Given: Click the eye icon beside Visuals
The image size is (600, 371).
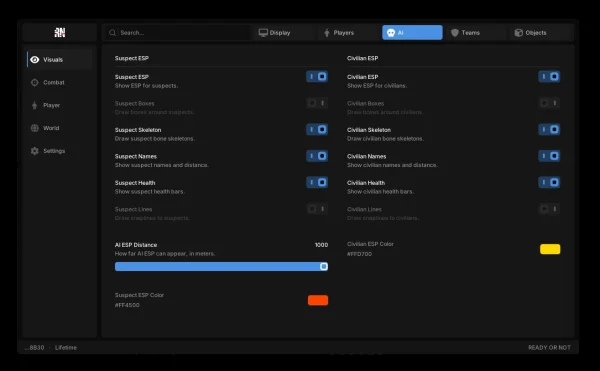Looking at the screenshot, I should coord(35,60).
